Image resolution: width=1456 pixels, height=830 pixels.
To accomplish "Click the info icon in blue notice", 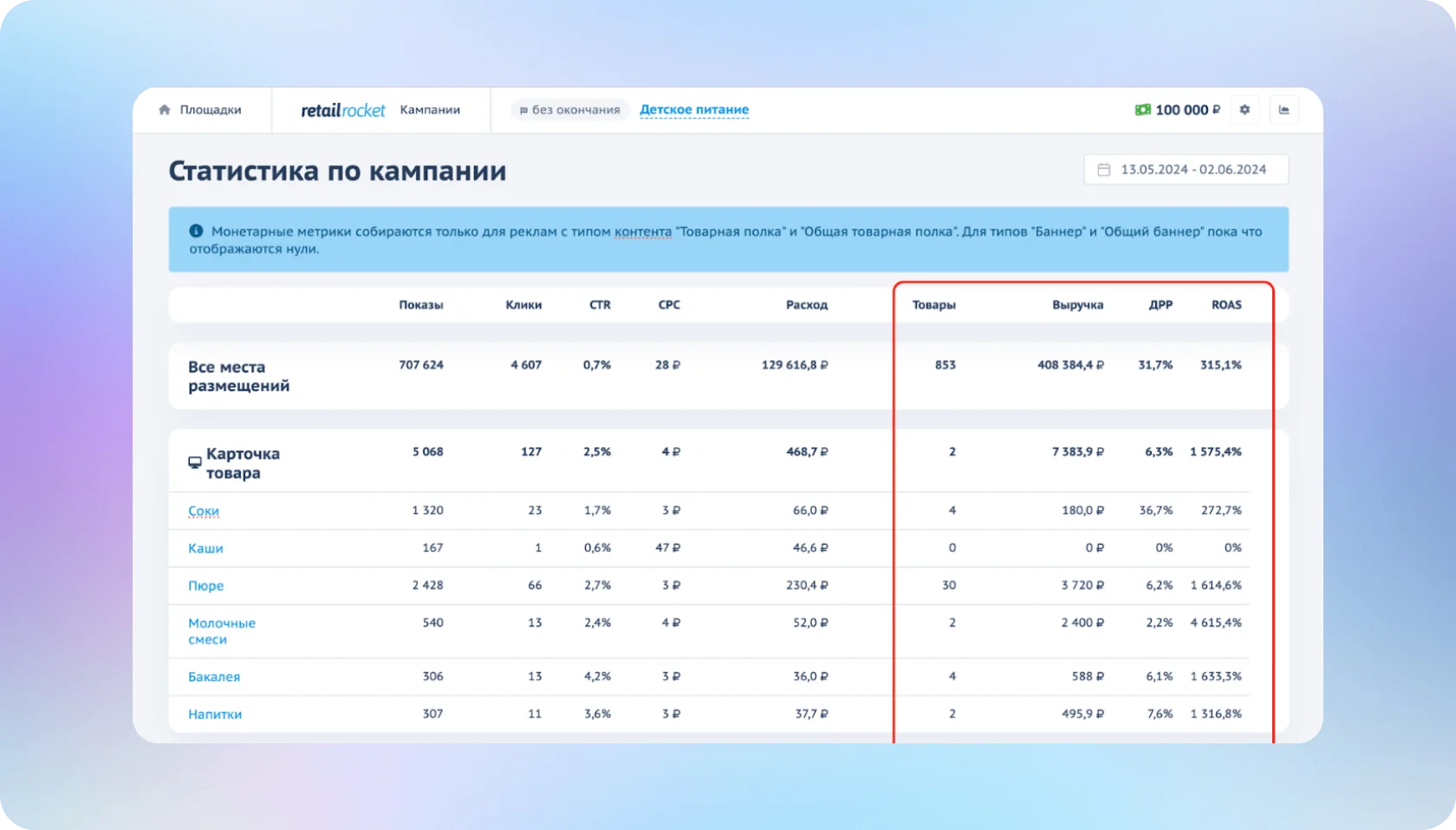I will [x=196, y=231].
